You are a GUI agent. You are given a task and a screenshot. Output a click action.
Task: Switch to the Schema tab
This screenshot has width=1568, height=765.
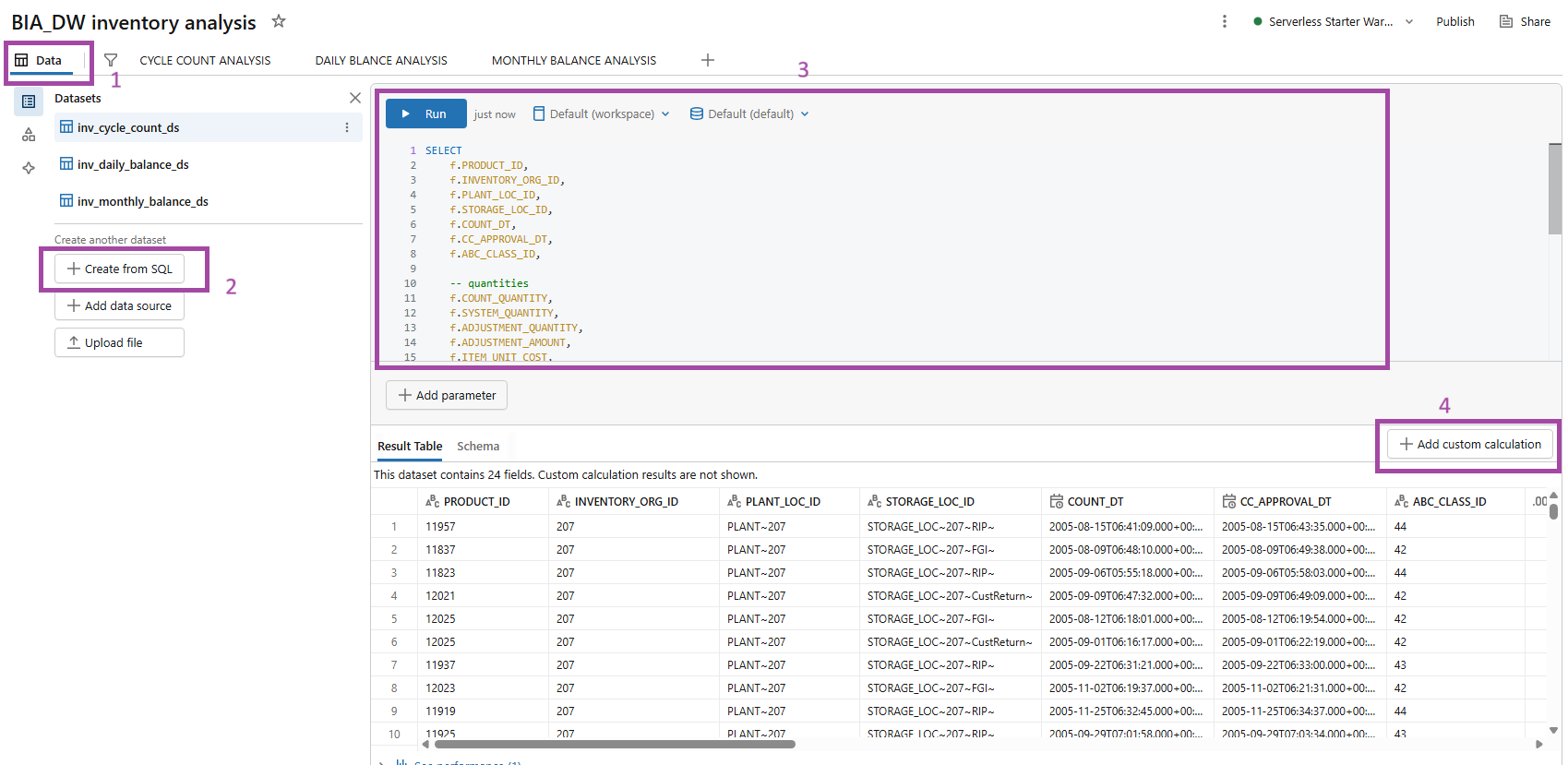[477, 446]
